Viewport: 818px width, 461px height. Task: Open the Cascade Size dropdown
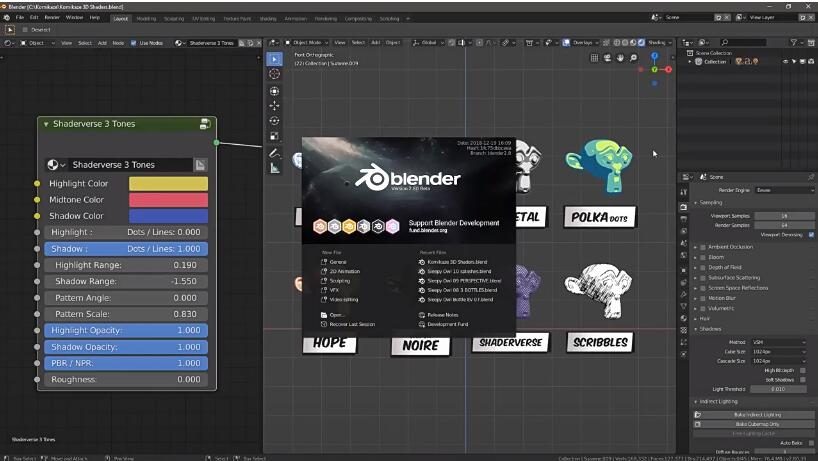[779, 361]
